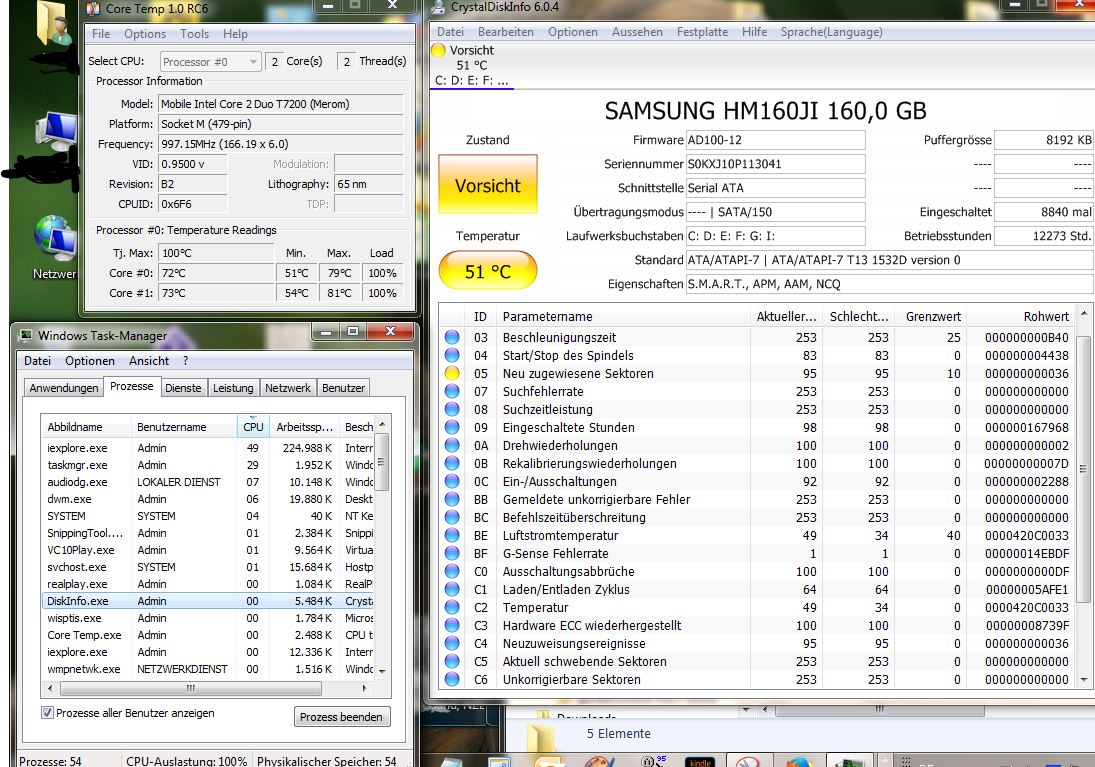Screen dimensions: 1095x767
Task: Click status icon for Temperatur row C2
Action: tap(453, 608)
